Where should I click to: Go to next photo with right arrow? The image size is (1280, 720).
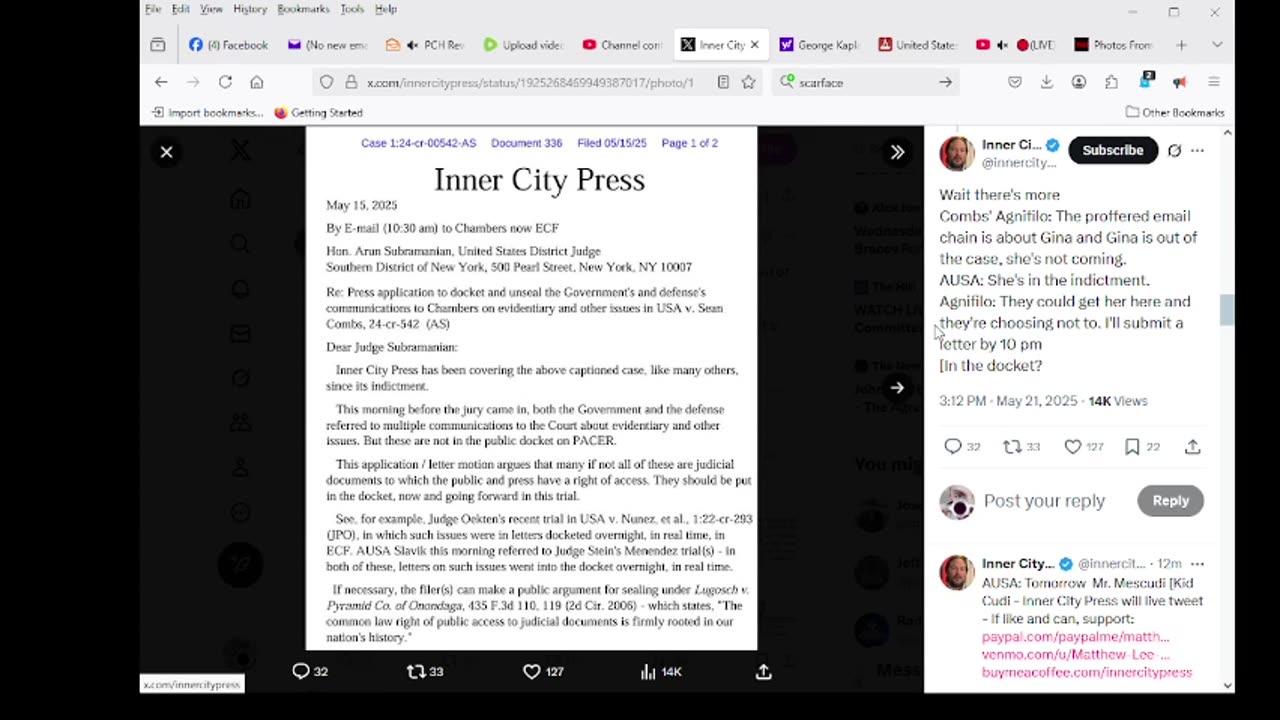pyautogui.click(x=897, y=388)
